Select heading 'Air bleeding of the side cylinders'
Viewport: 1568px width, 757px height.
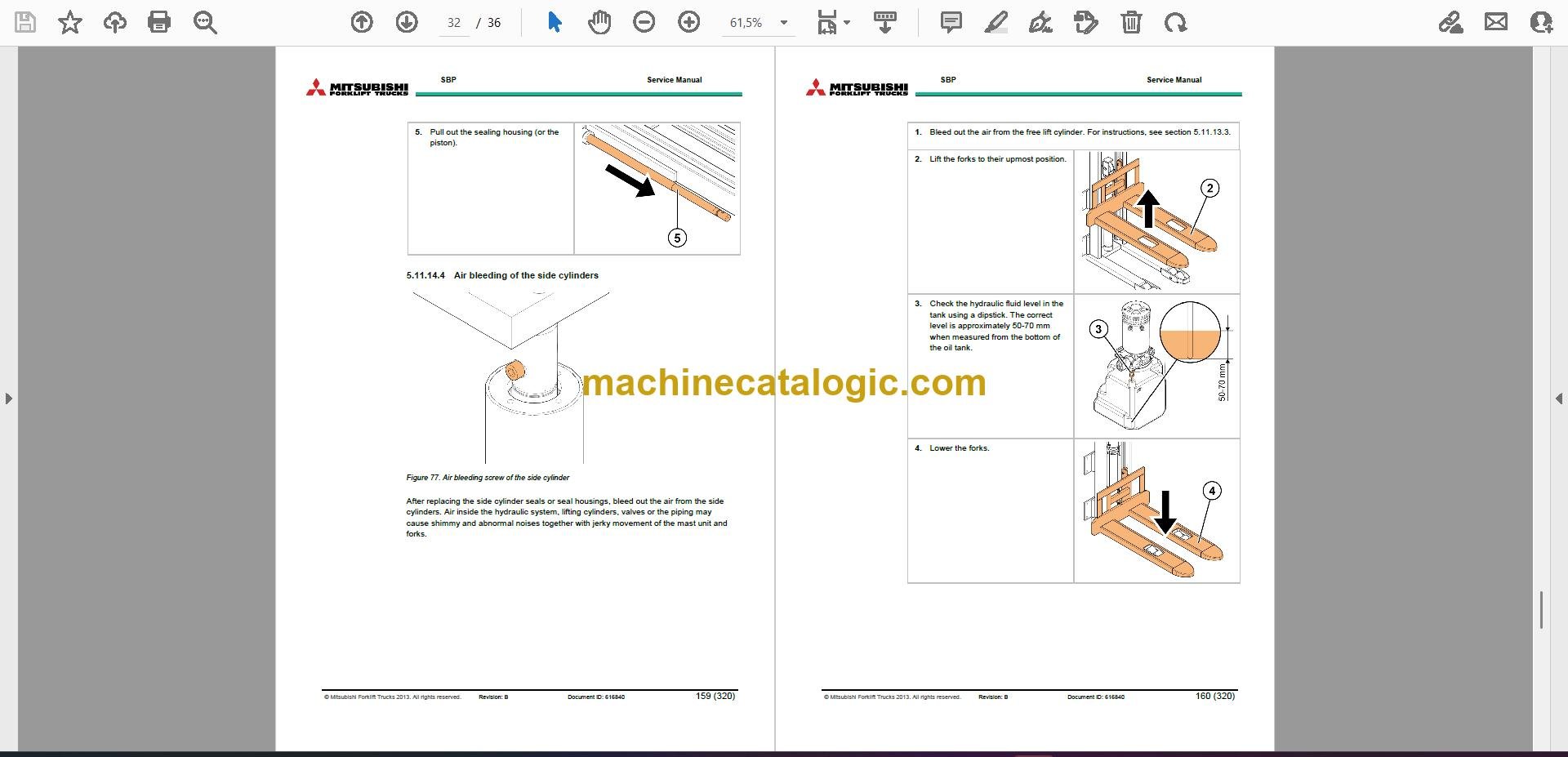tap(526, 275)
